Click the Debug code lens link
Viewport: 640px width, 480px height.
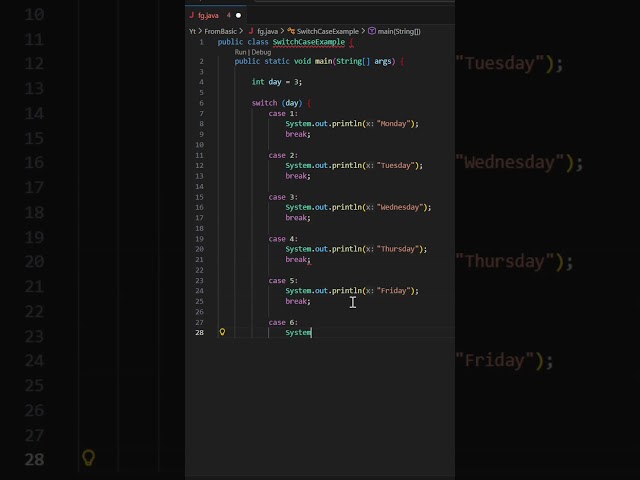(261, 52)
